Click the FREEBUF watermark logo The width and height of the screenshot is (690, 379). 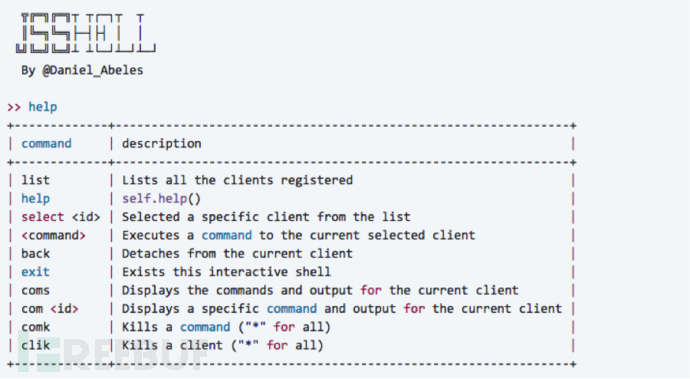(110, 353)
